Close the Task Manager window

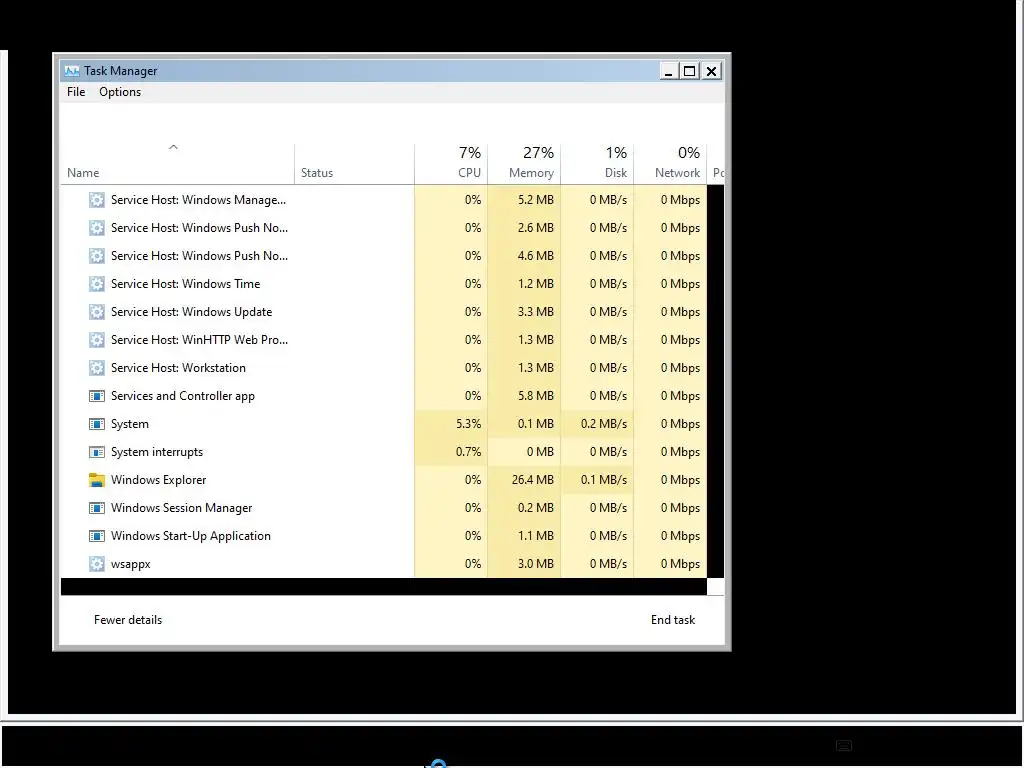point(712,71)
